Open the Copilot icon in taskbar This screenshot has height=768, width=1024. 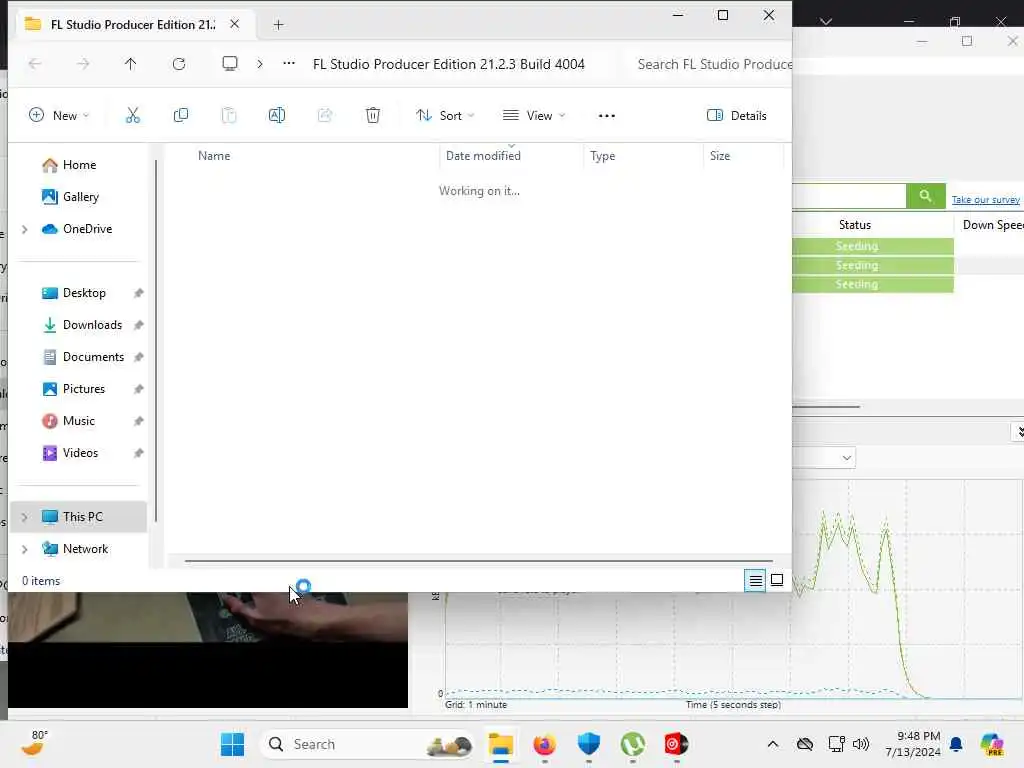click(992, 744)
